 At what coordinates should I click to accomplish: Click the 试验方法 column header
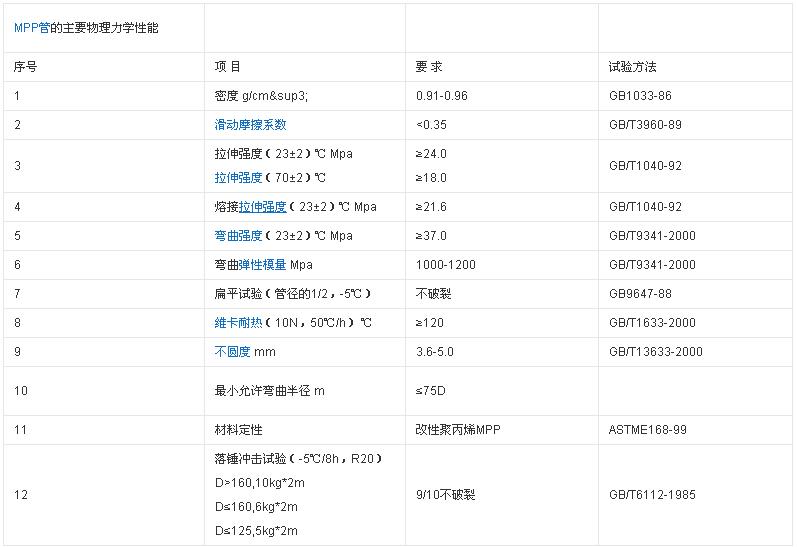[x=632, y=67]
